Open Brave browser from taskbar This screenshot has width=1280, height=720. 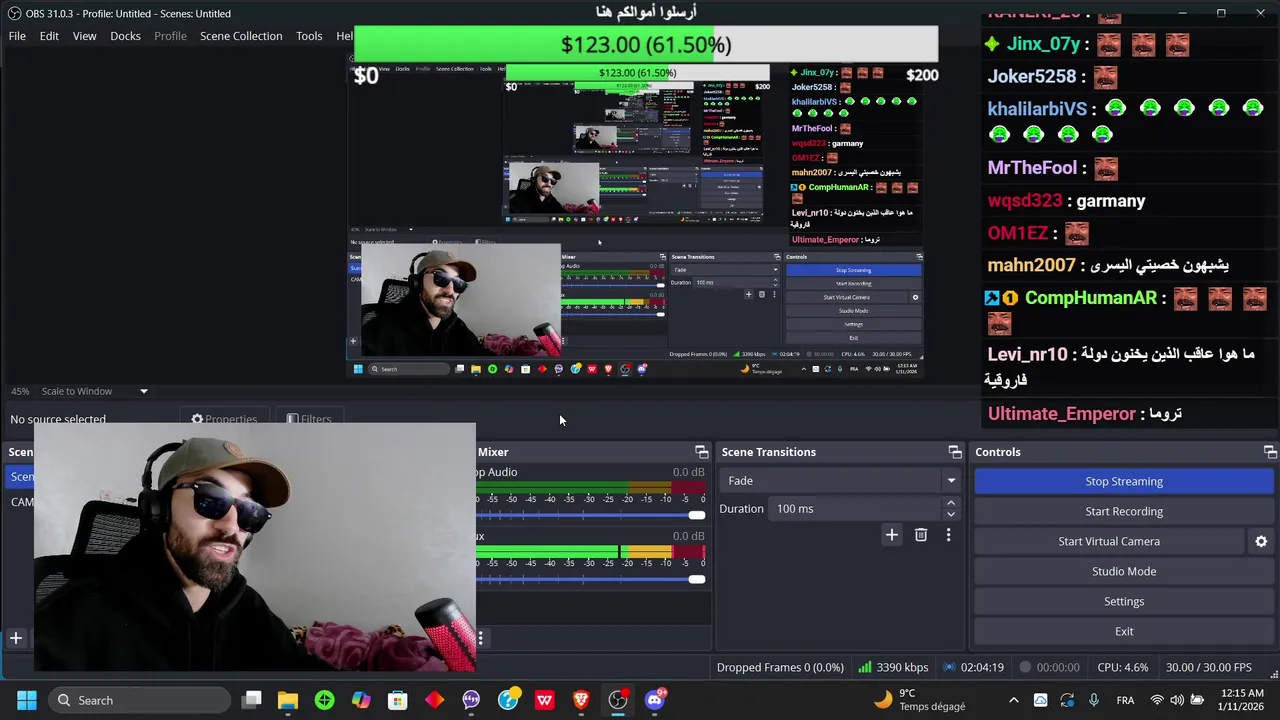pos(581,700)
